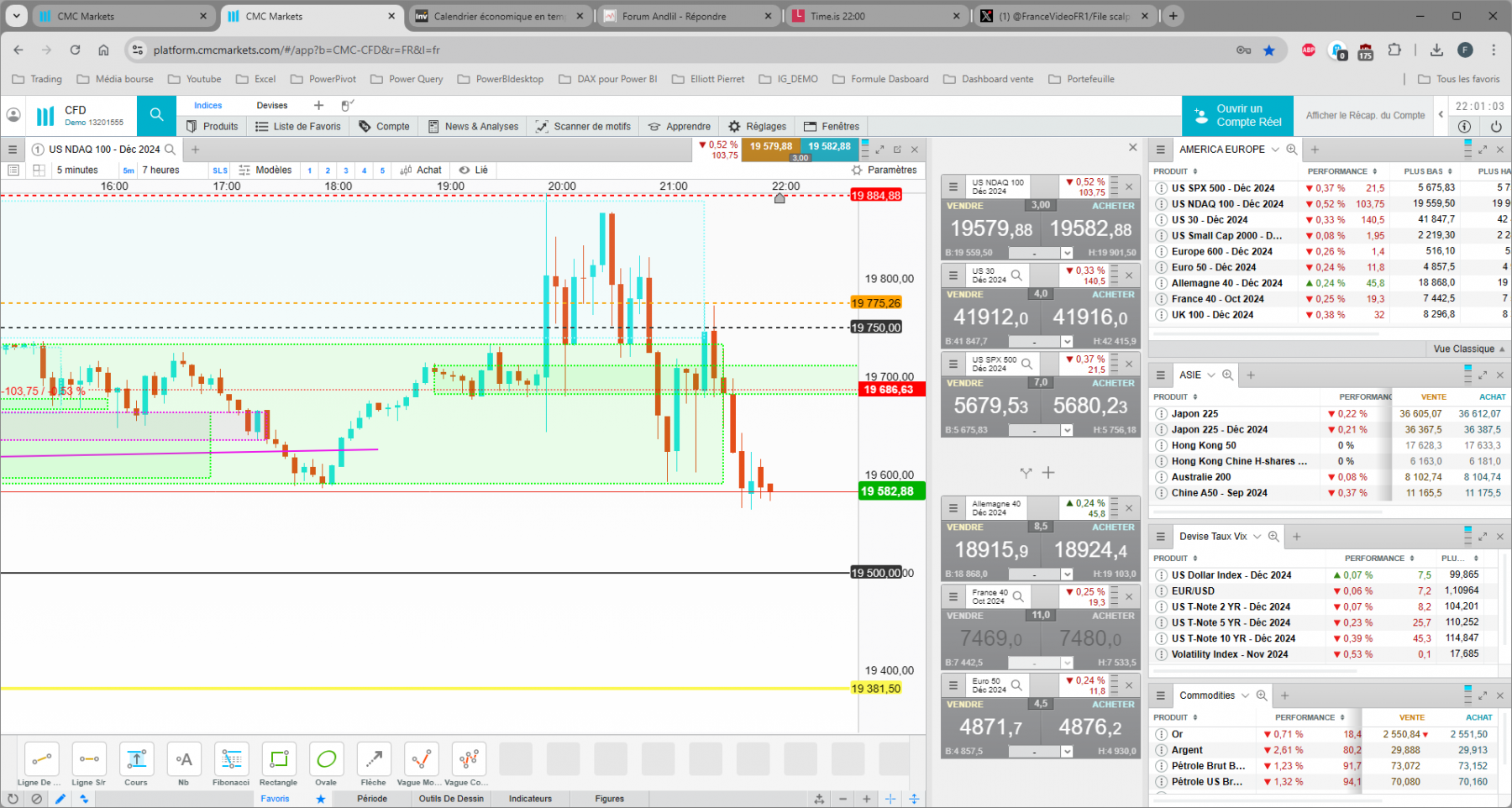This screenshot has width=1512, height=808.
Task: Select the Nb text annotation tool
Action: 184,759
